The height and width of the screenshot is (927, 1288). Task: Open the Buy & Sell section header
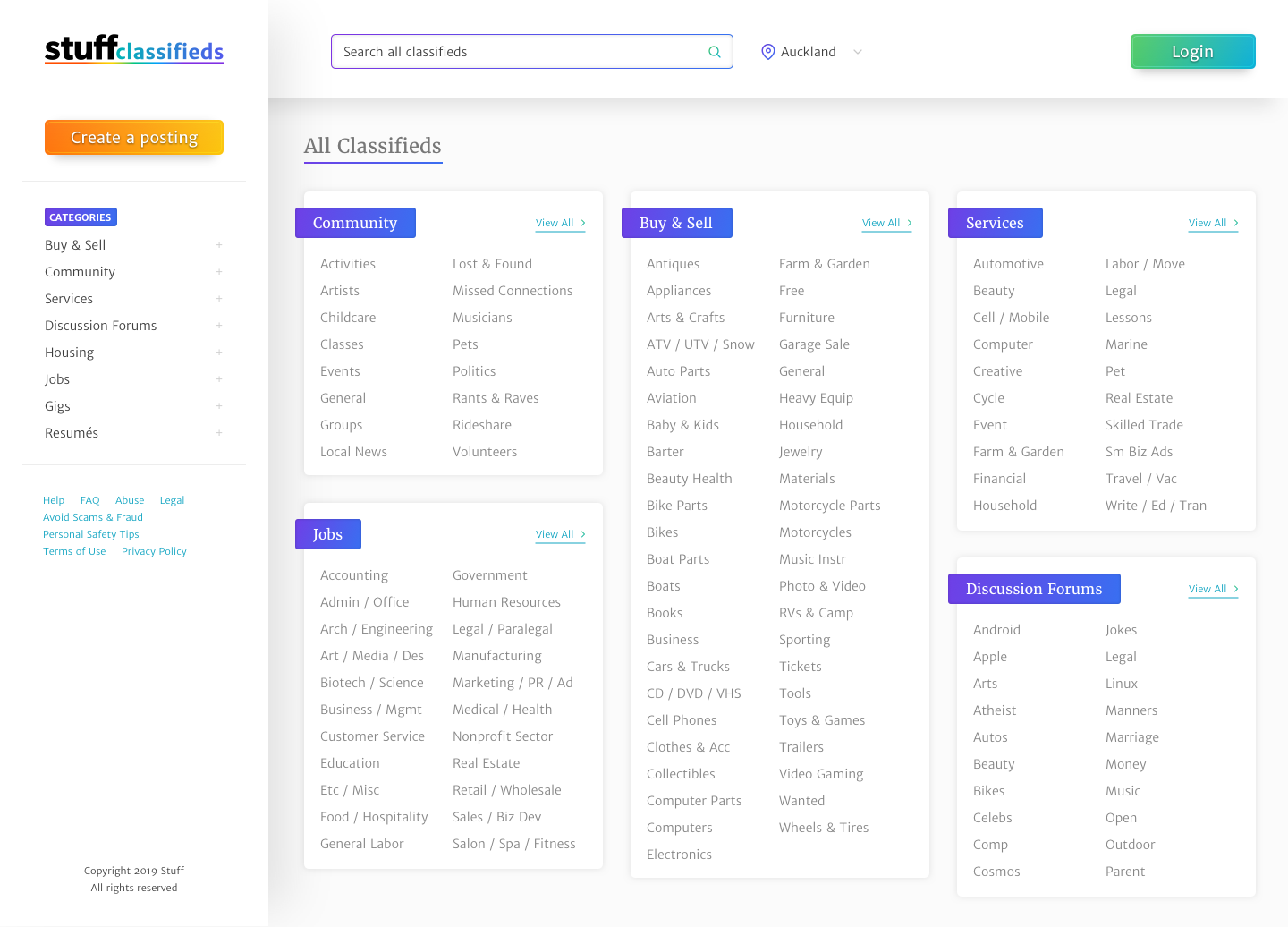pyautogui.click(x=676, y=223)
